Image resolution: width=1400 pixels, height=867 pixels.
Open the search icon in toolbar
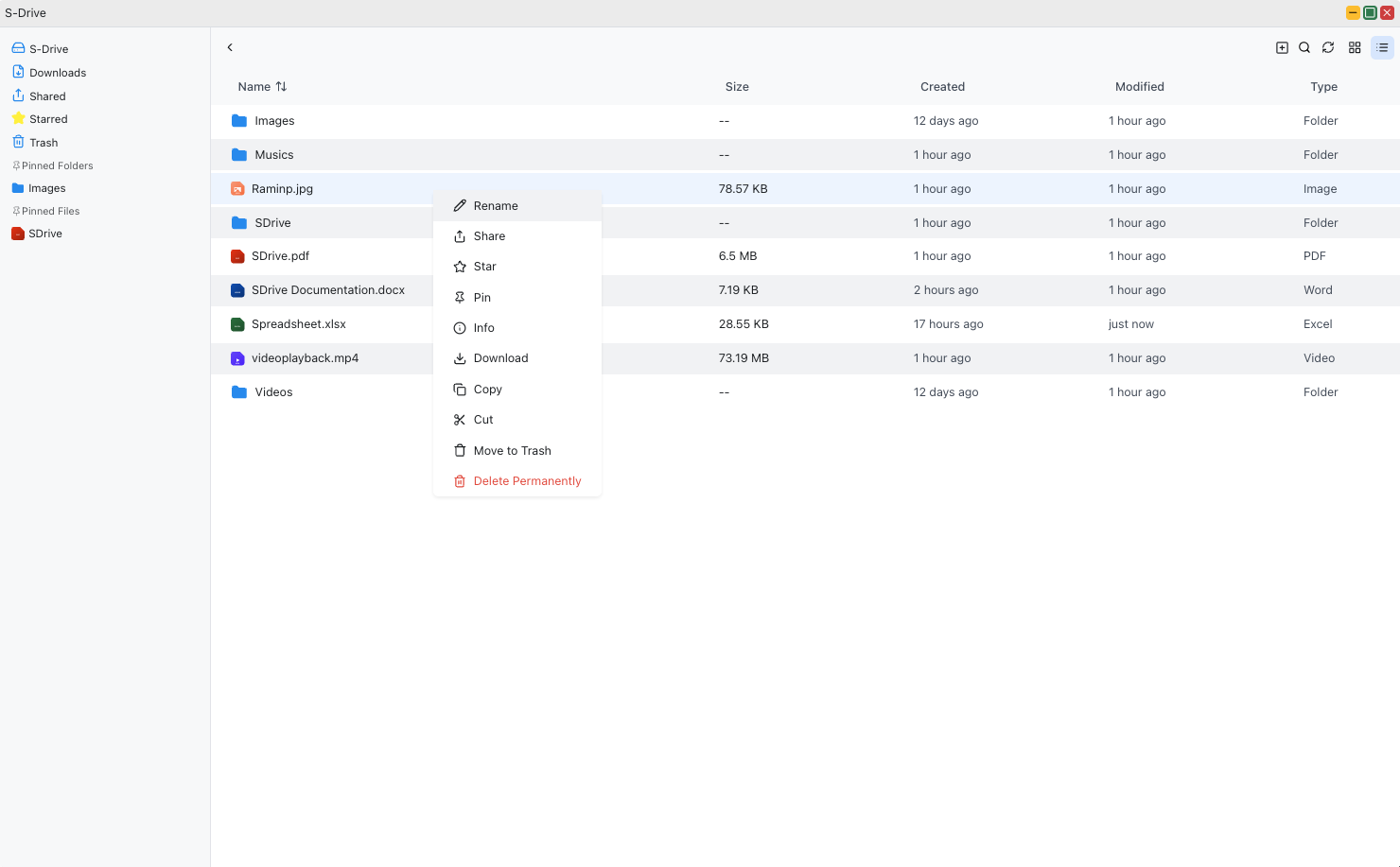(1304, 47)
